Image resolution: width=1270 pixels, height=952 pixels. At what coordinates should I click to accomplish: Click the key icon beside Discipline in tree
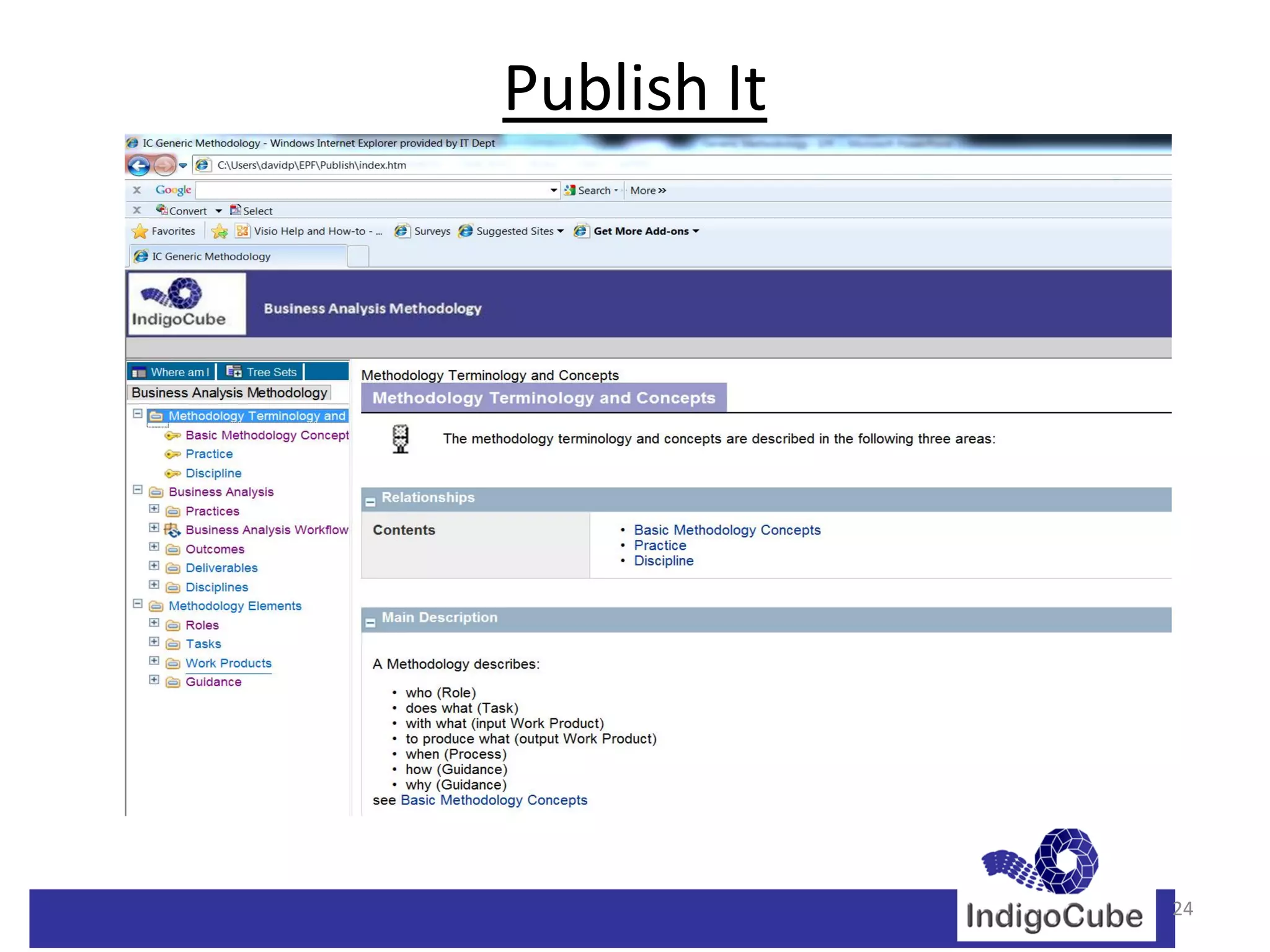coord(172,474)
